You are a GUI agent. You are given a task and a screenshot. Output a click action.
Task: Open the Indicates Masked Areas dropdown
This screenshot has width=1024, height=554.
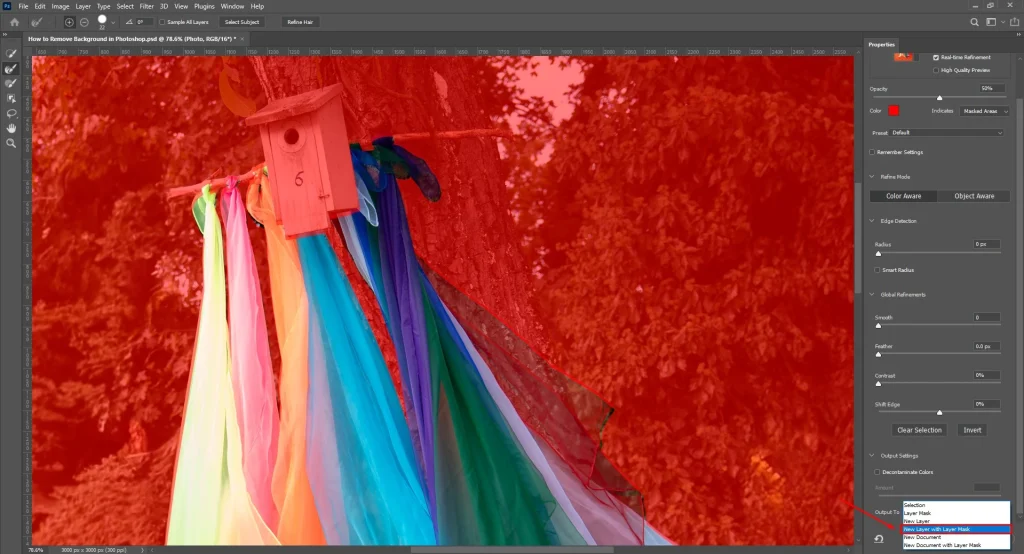[x=985, y=111]
